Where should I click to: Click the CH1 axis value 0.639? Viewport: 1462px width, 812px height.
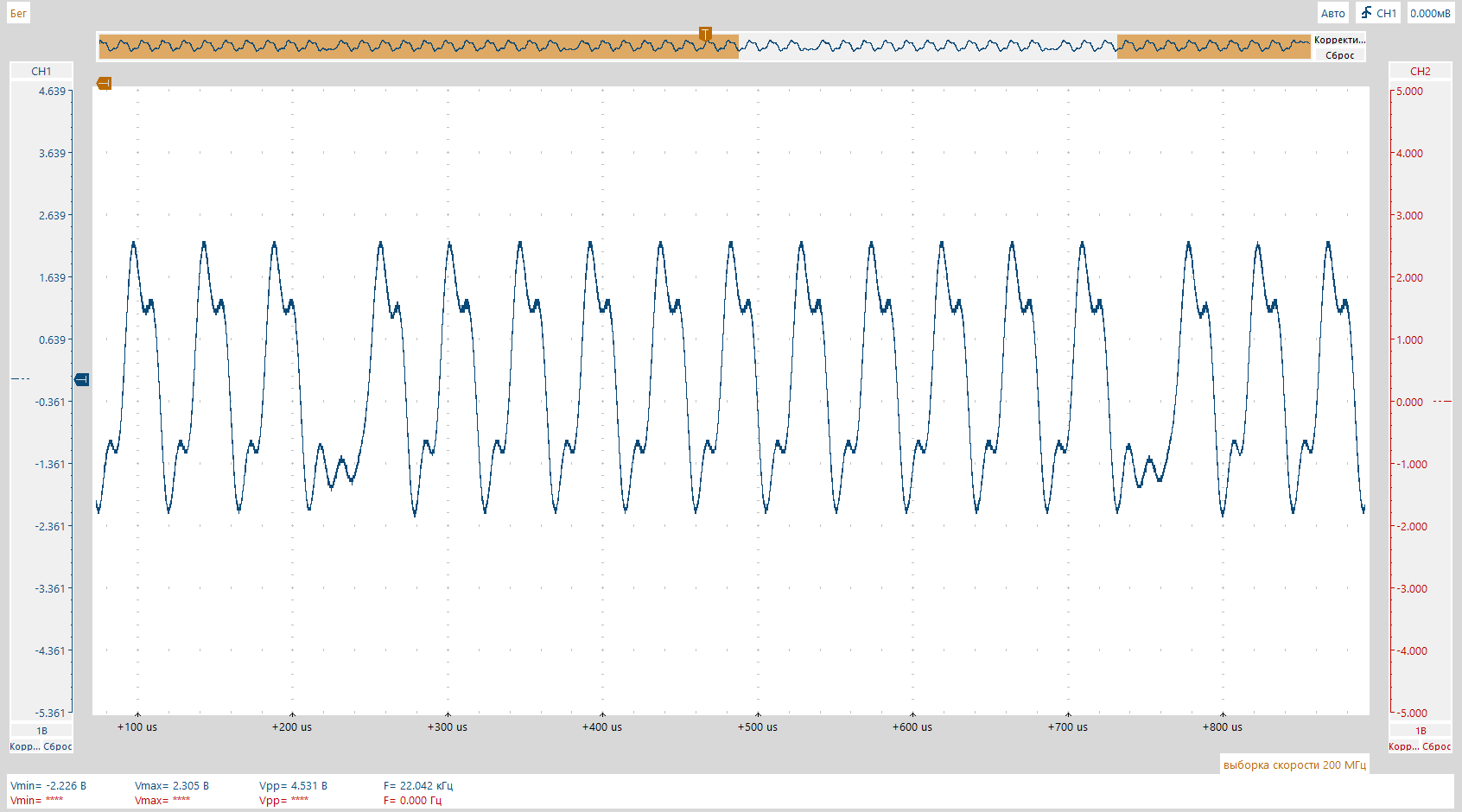pyautogui.click(x=52, y=339)
